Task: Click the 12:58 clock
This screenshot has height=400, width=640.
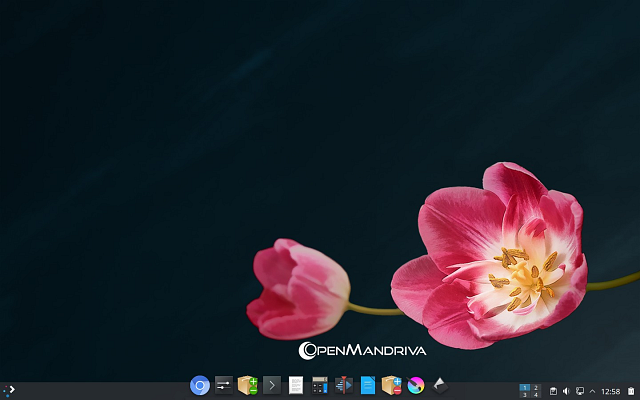Action: [611, 391]
